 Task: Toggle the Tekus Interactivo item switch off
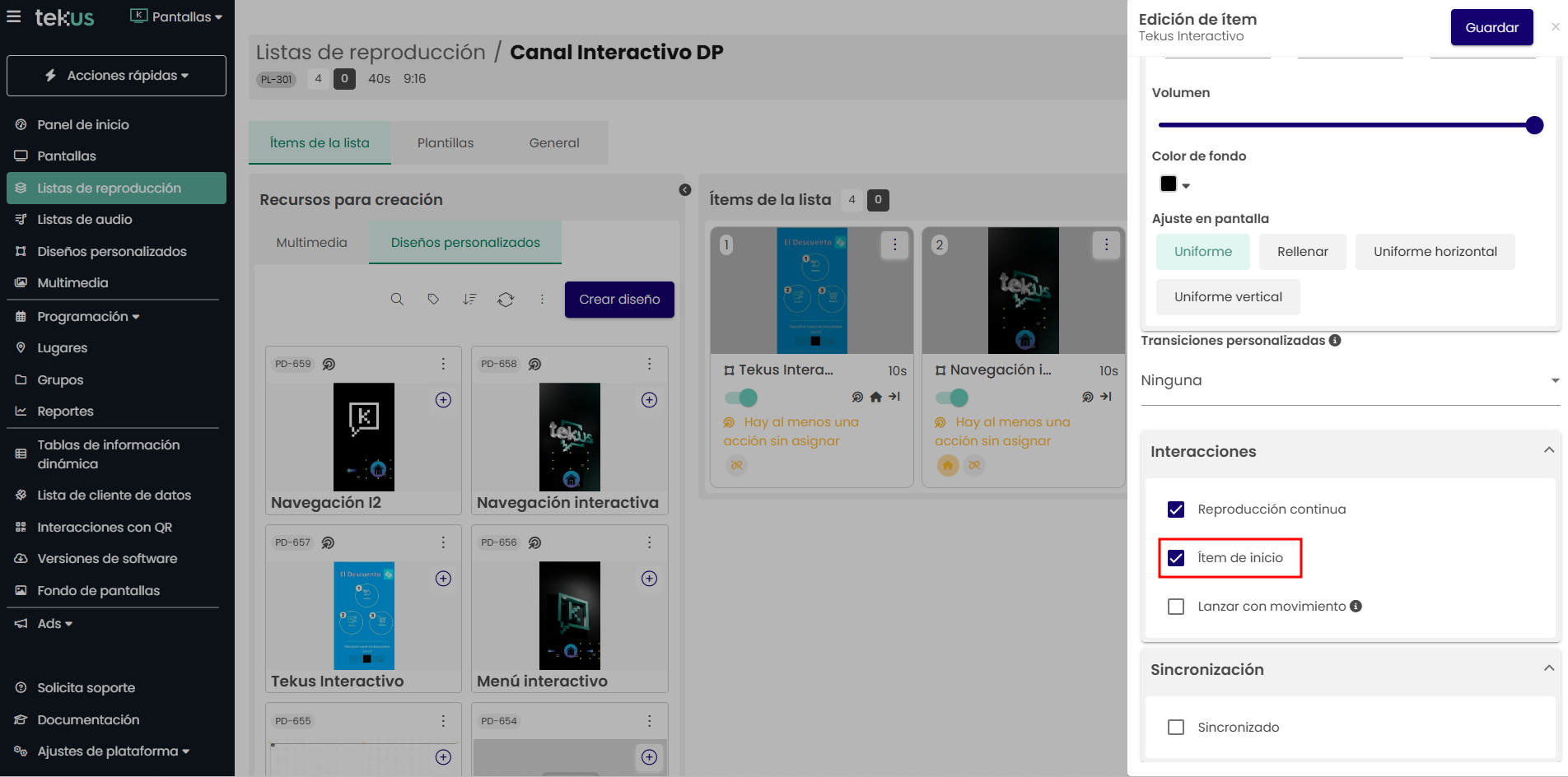point(740,398)
